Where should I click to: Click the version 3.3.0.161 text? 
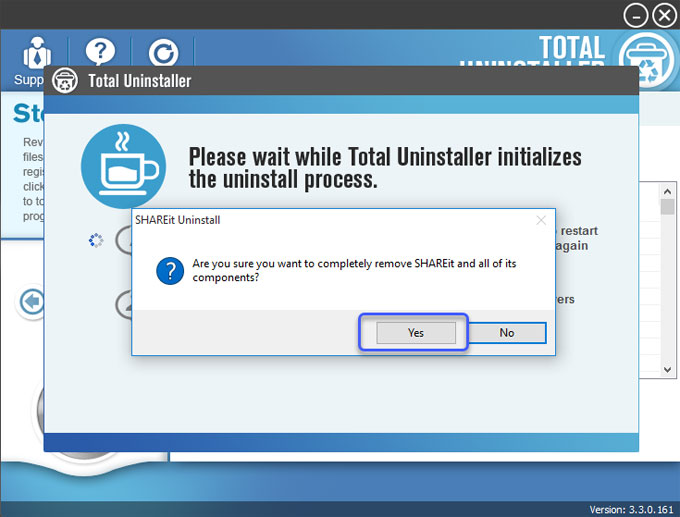(631, 509)
